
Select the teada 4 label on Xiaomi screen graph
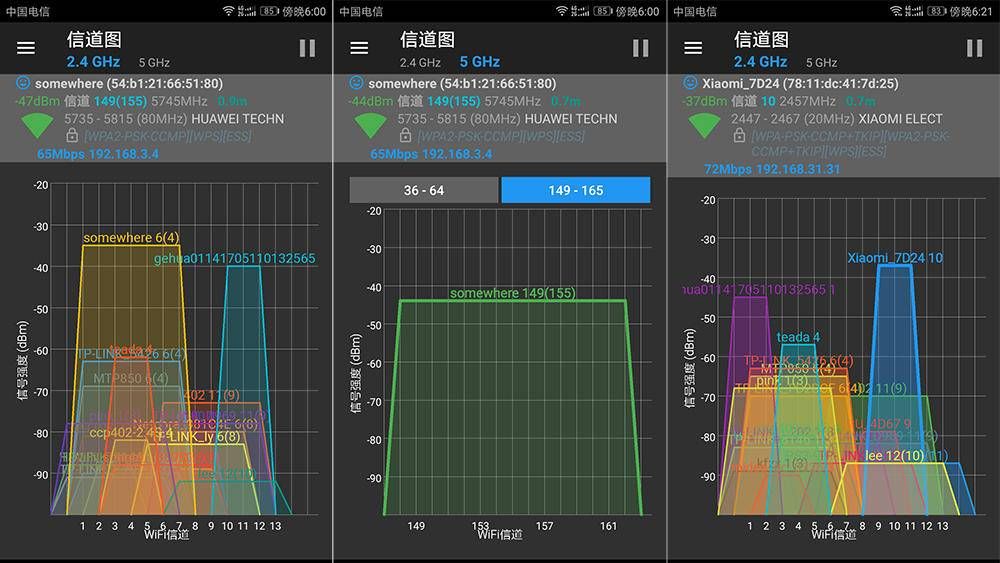(x=798, y=337)
